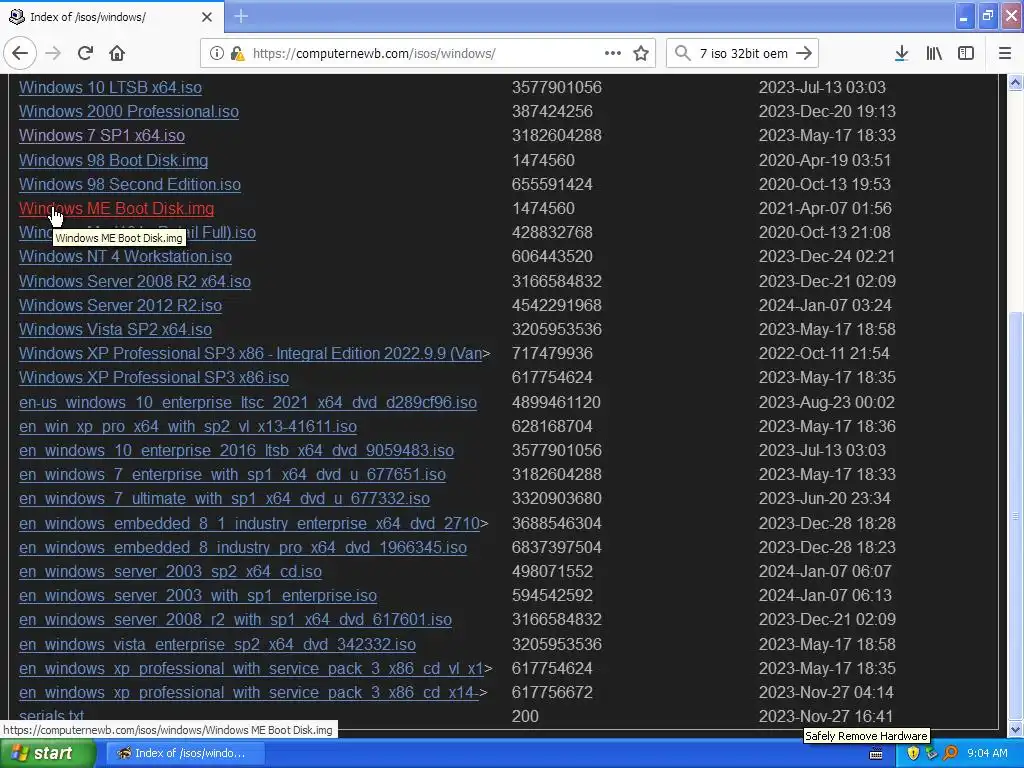Show site information icon in address bar
The width and height of the screenshot is (1024, 768).
[216, 54]
